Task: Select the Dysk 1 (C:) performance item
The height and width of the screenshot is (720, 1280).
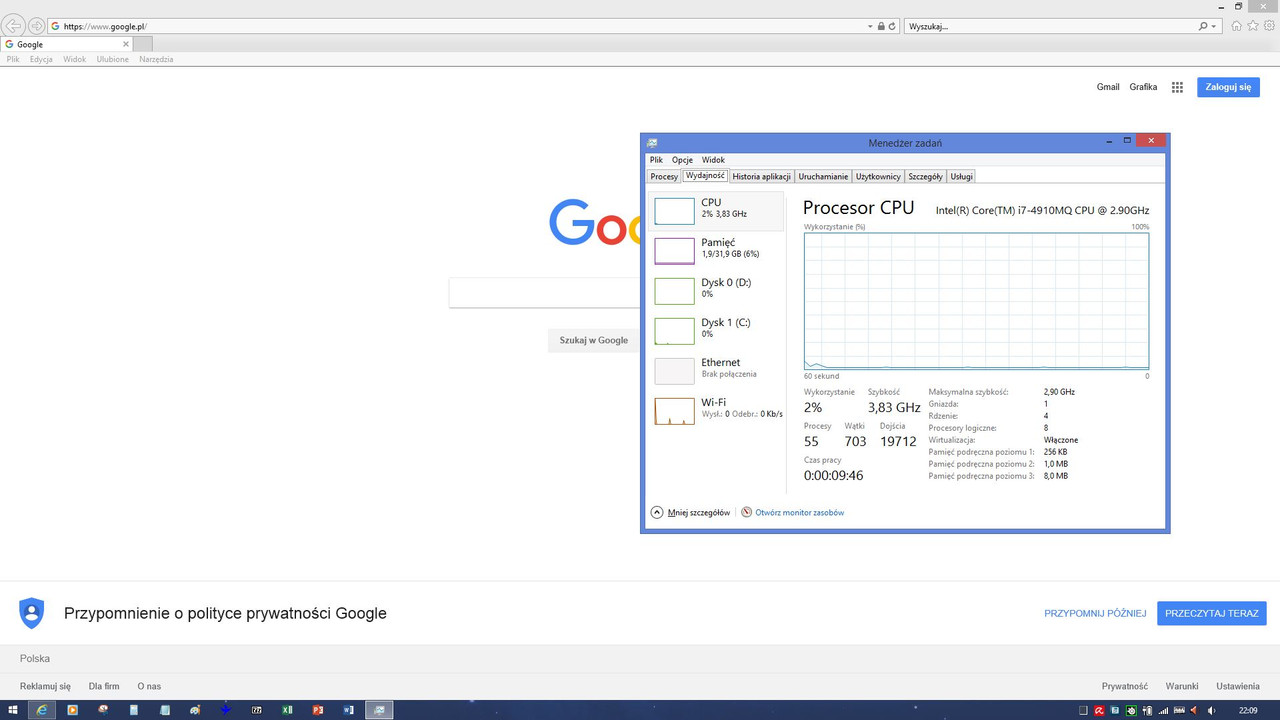Action: pyautogui.click(x=716, y=330)
